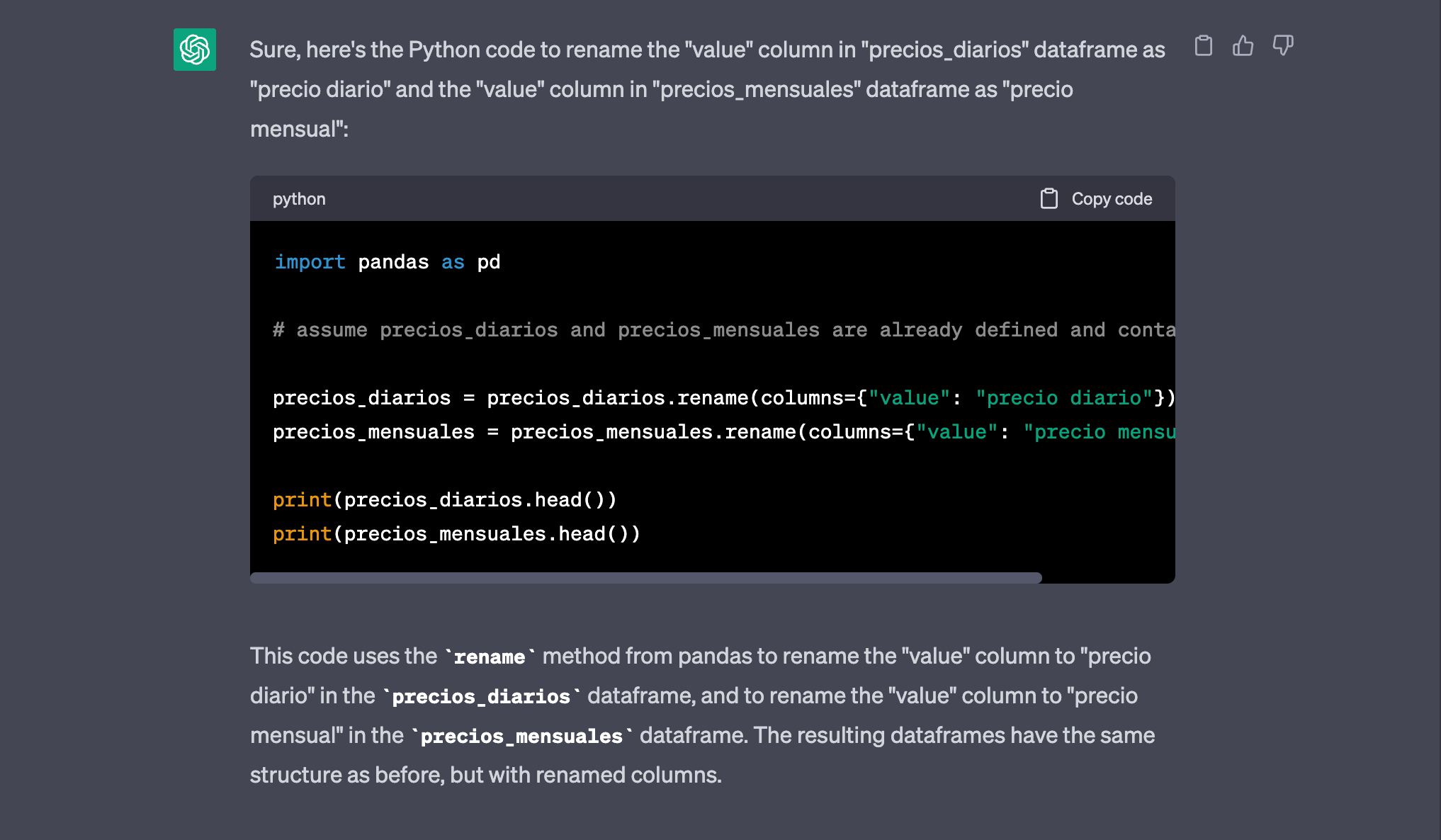Click the python language label
Screen dimensions: 1441x840
(299, 199)
